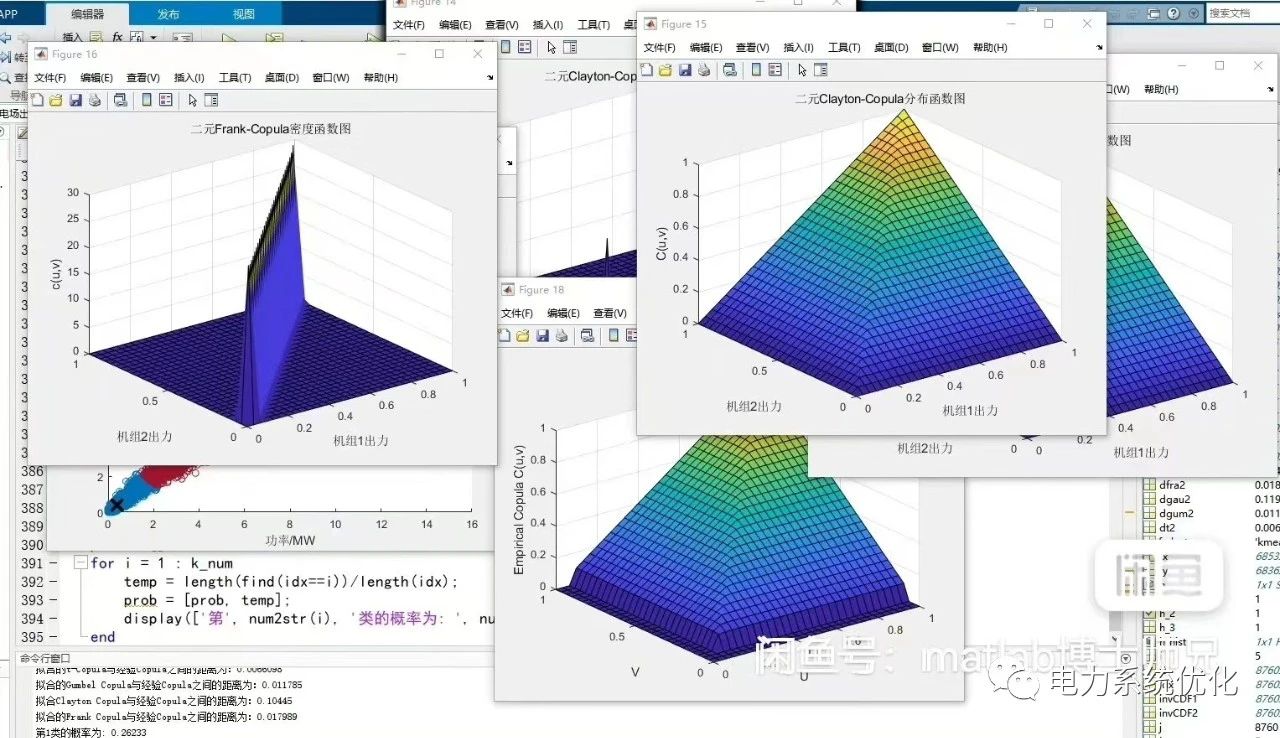Viewport: 1280px width, 738px height.
Task: Toggle Insert Legend in Figure 16 toolbar
Action: 166,100
